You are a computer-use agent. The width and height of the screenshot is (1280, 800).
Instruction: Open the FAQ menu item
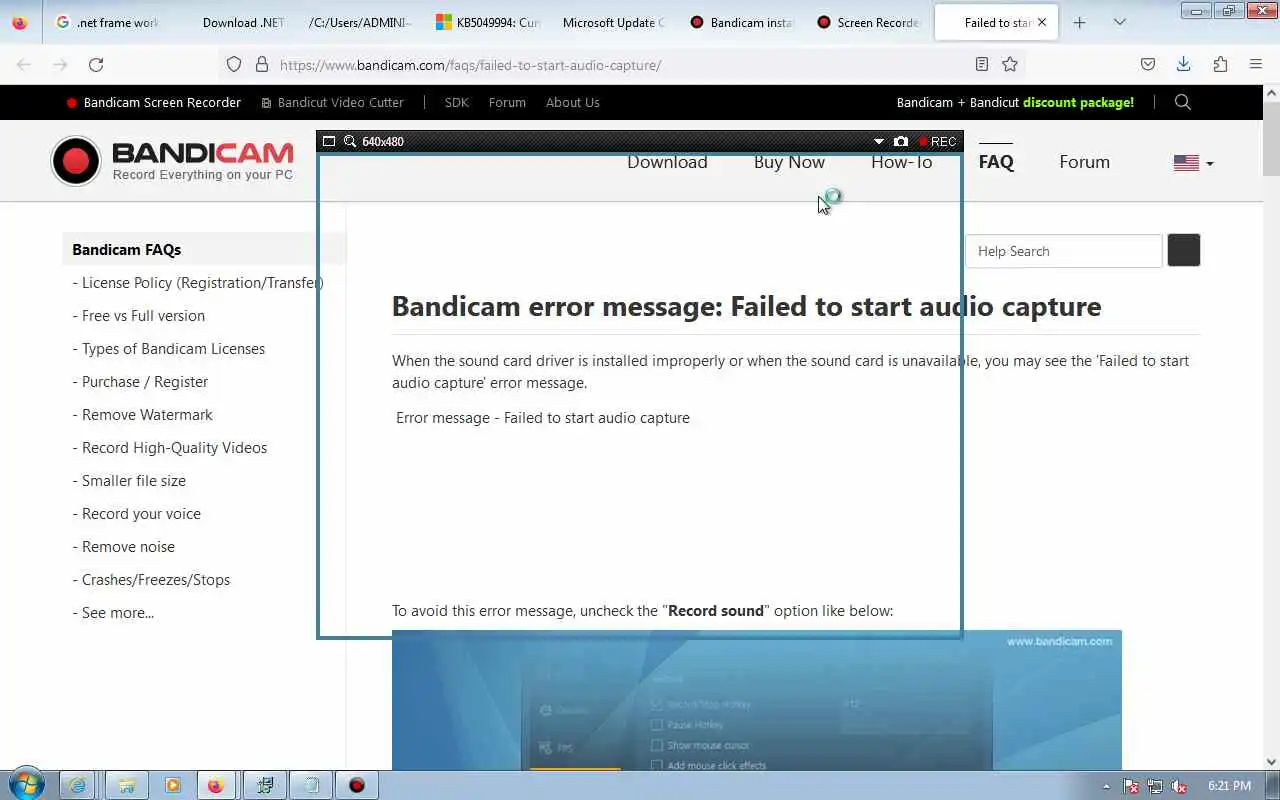[996, 162]
